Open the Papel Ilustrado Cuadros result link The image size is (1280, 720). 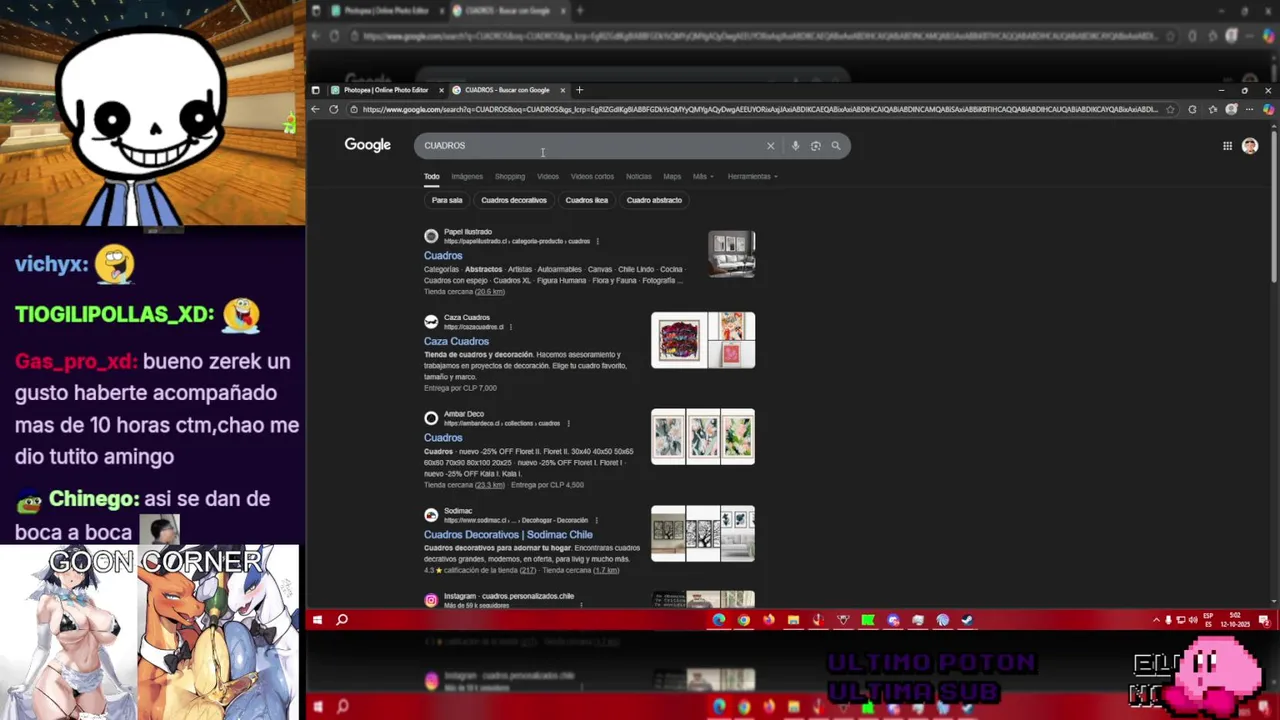tap(443, 255)
